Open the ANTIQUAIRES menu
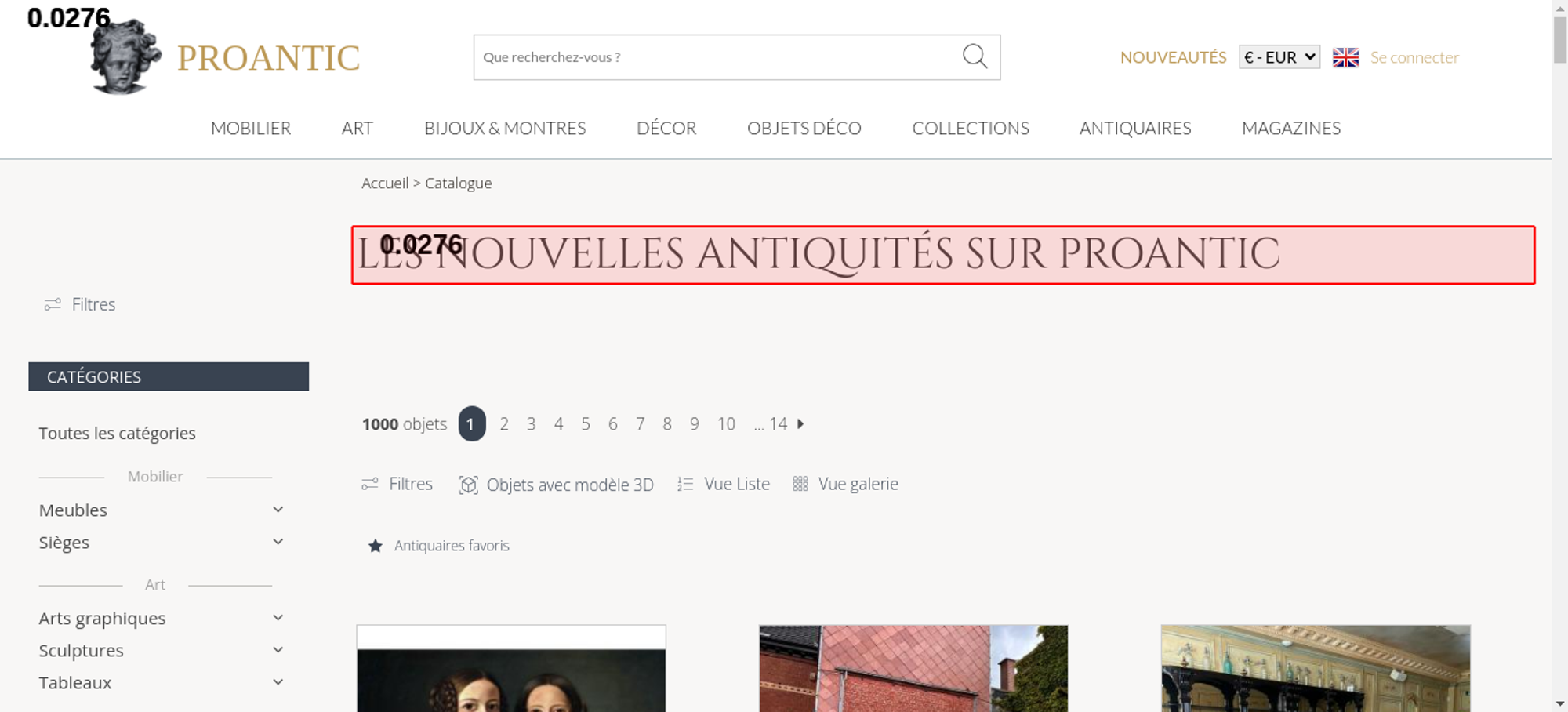Image resolution: width=1568 pixels, height=712 pixels. point(1135,128)
